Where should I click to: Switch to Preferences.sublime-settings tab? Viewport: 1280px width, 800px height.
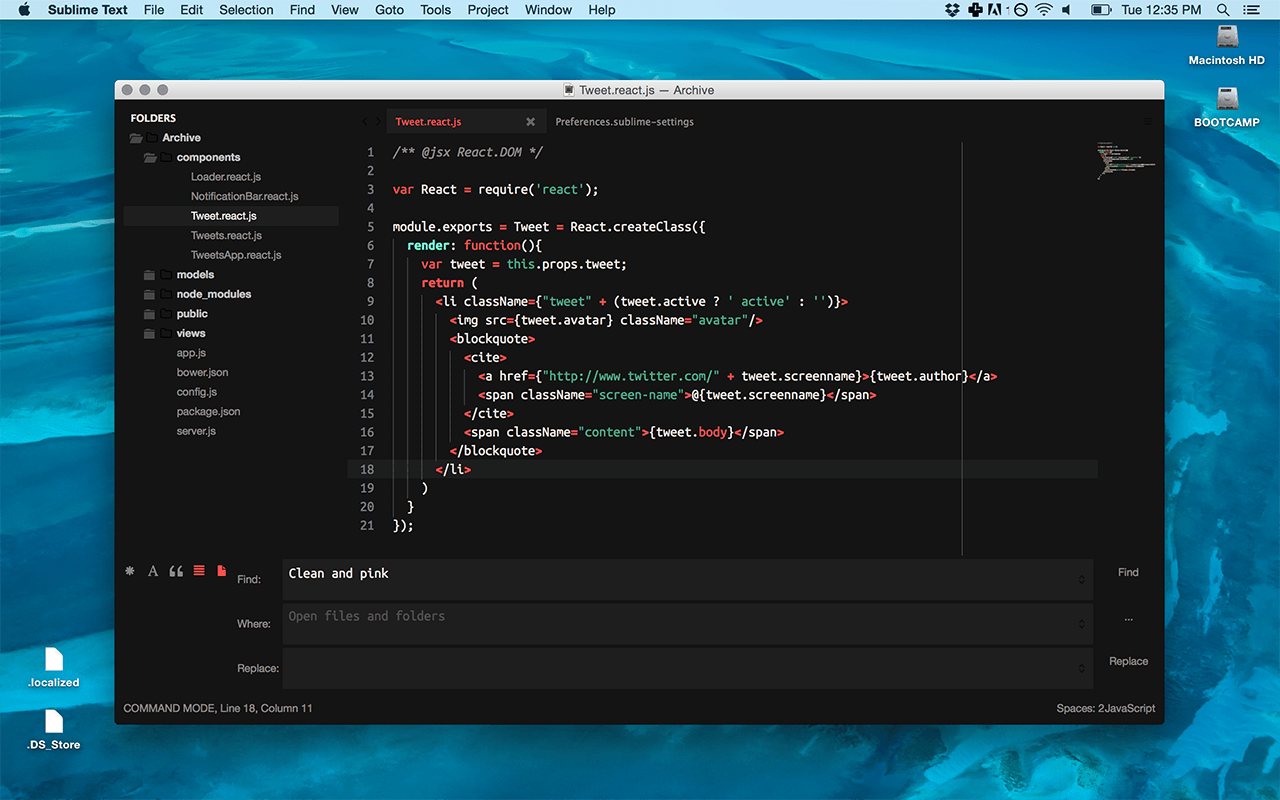coord(624,122)
